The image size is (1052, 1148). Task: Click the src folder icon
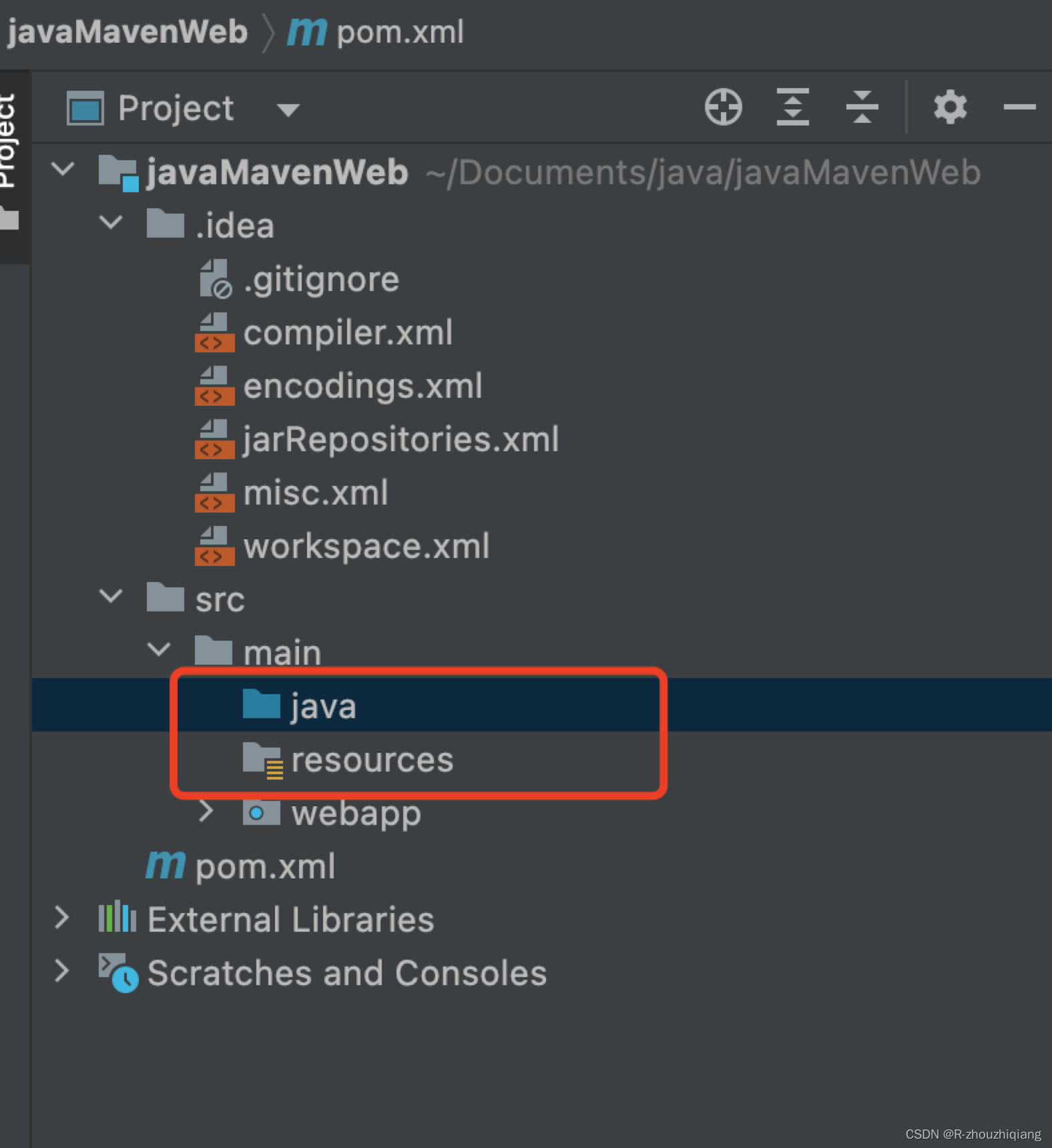tap(165, 597)
